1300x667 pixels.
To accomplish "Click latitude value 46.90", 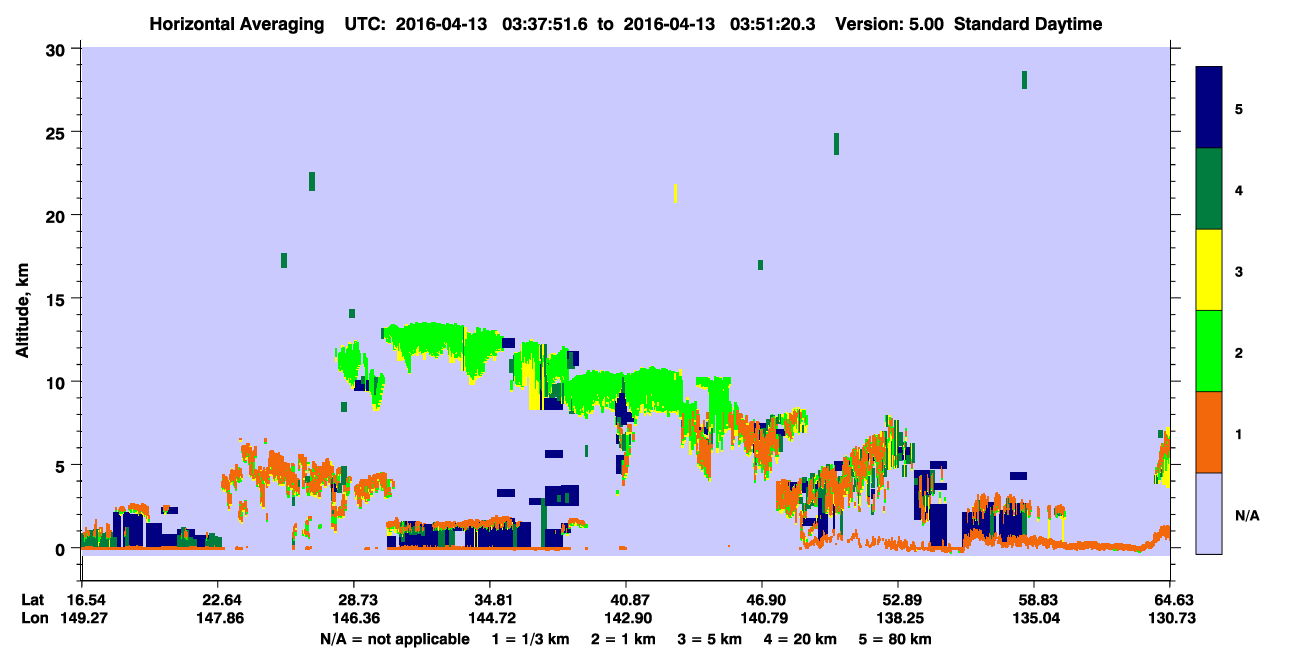I will point(762,600).
